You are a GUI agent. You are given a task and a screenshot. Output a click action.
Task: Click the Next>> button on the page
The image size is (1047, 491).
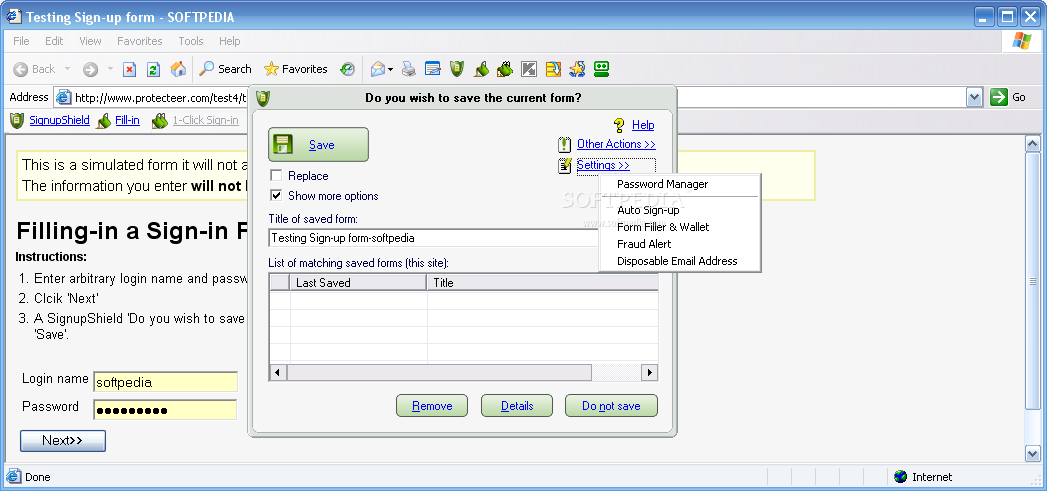[63, 441]
